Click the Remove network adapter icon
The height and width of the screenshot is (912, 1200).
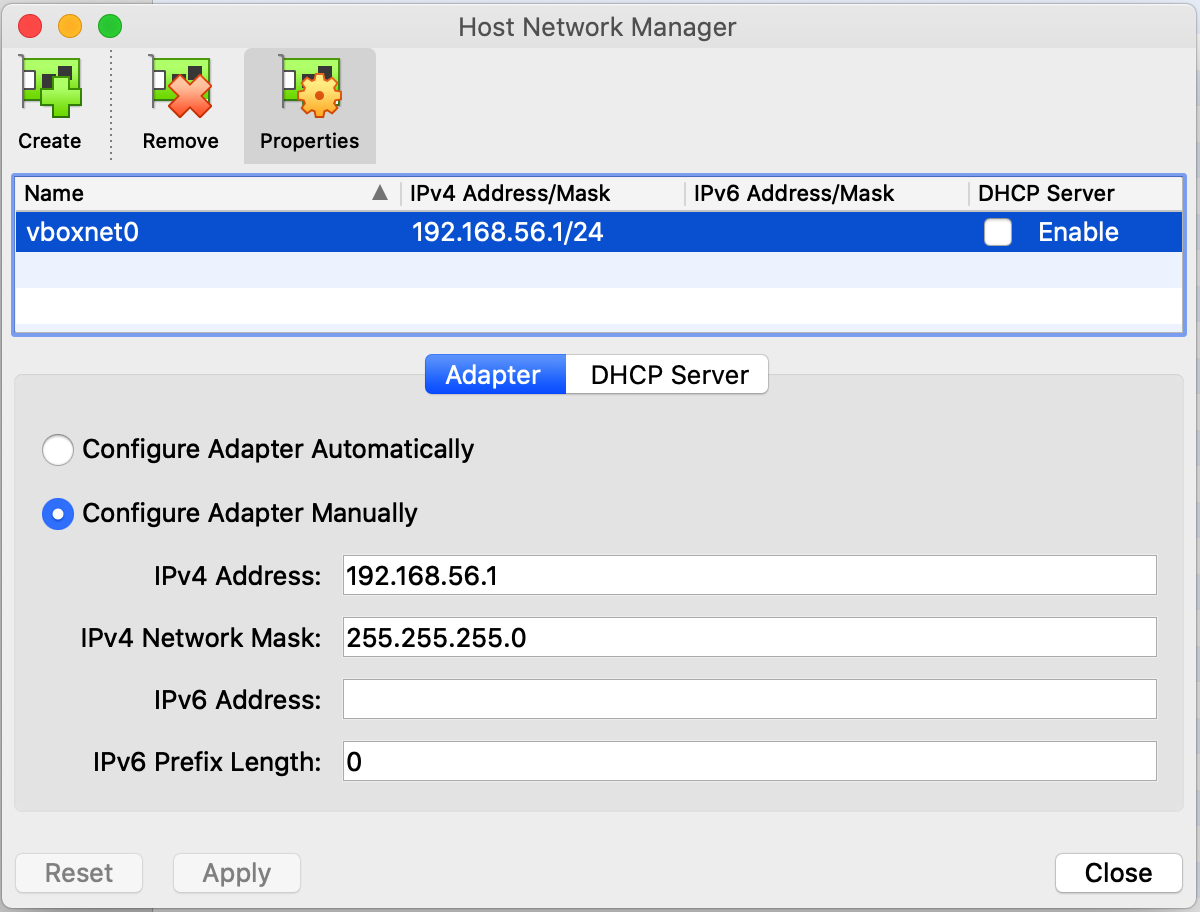180,90
